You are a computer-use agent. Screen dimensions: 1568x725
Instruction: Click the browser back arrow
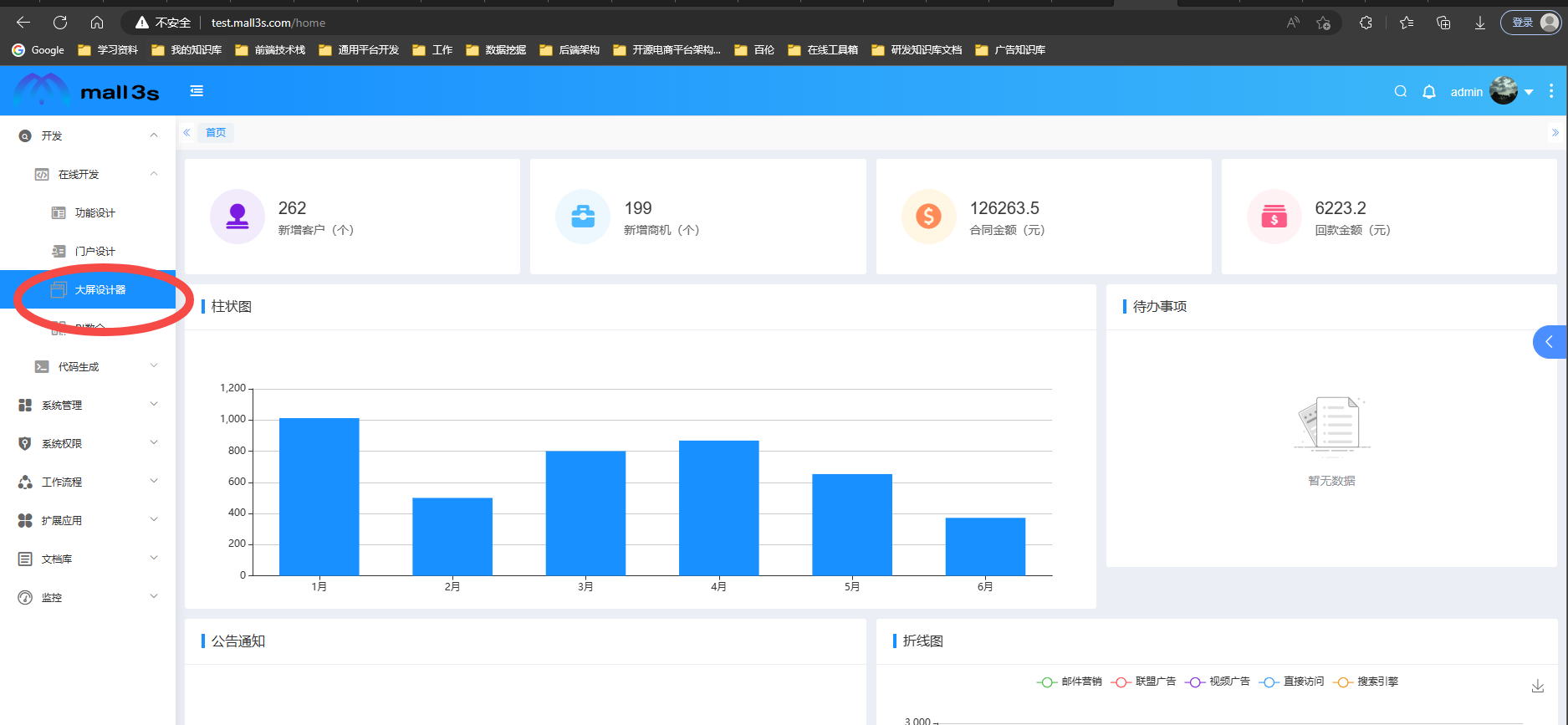pos(23,23)
